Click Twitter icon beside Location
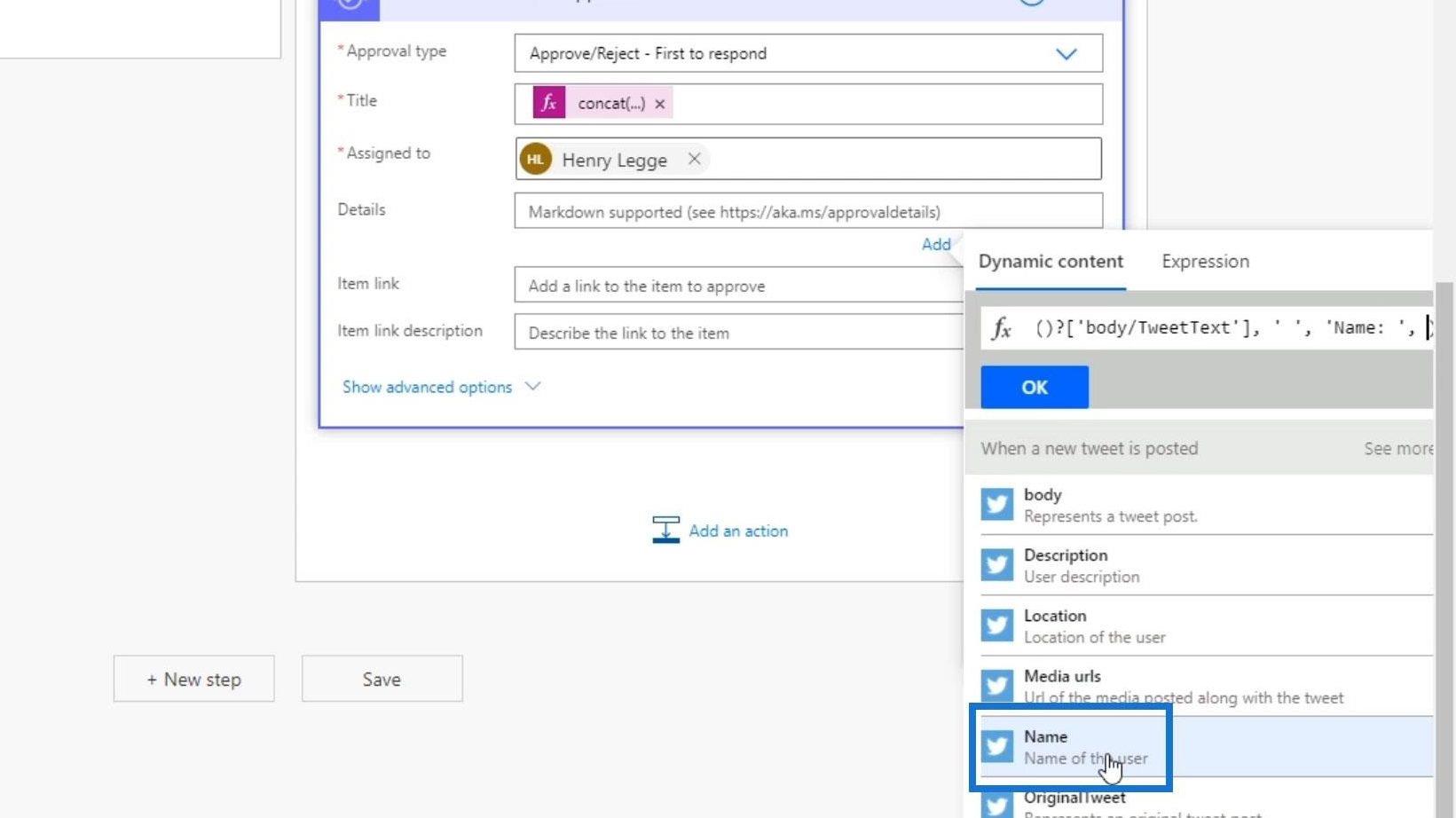Screen dimensions: 1456x818 pyautogui.click(x=996, y=625)
